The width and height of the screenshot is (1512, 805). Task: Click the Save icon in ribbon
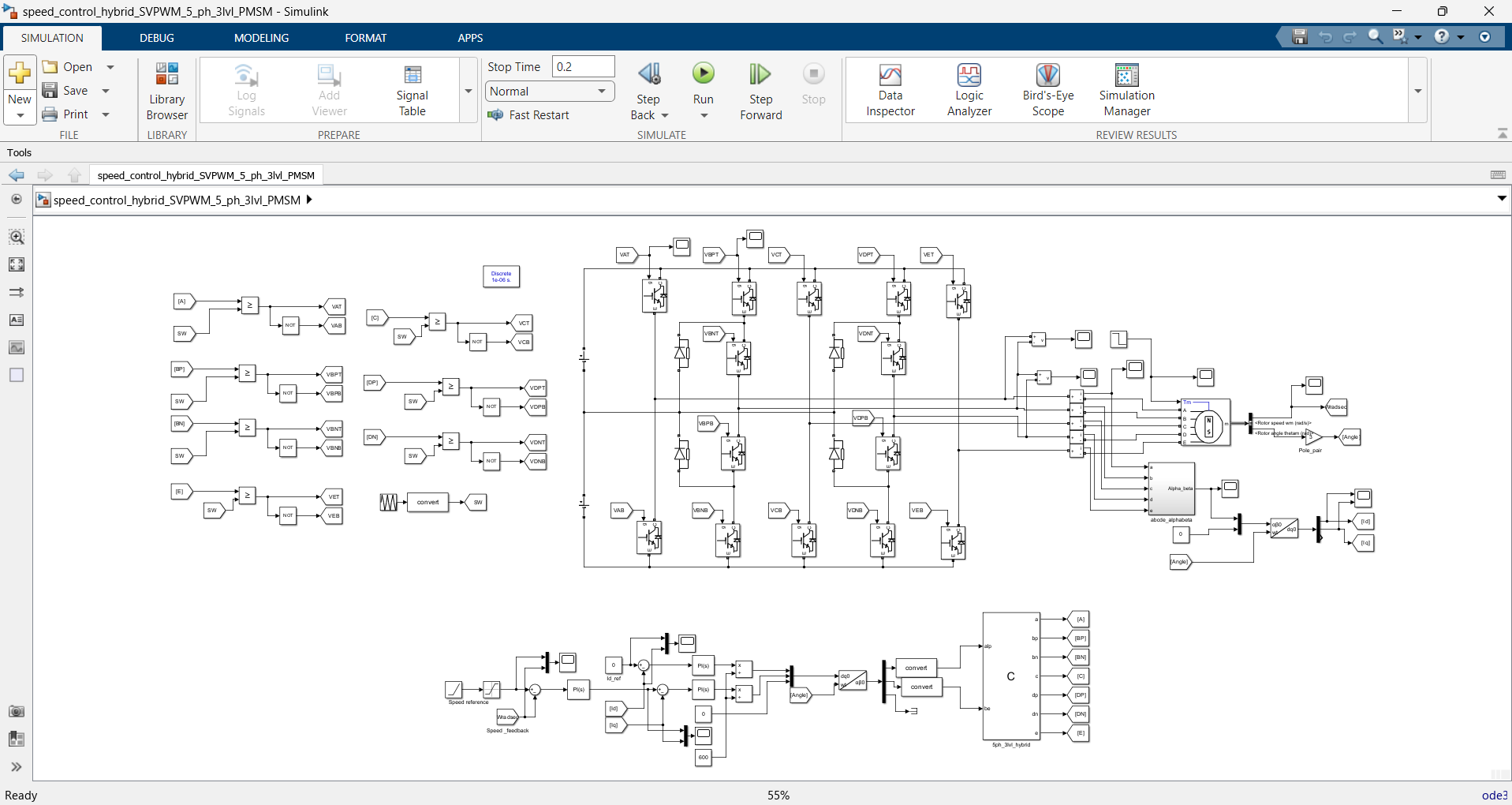(x=50, y=91)
